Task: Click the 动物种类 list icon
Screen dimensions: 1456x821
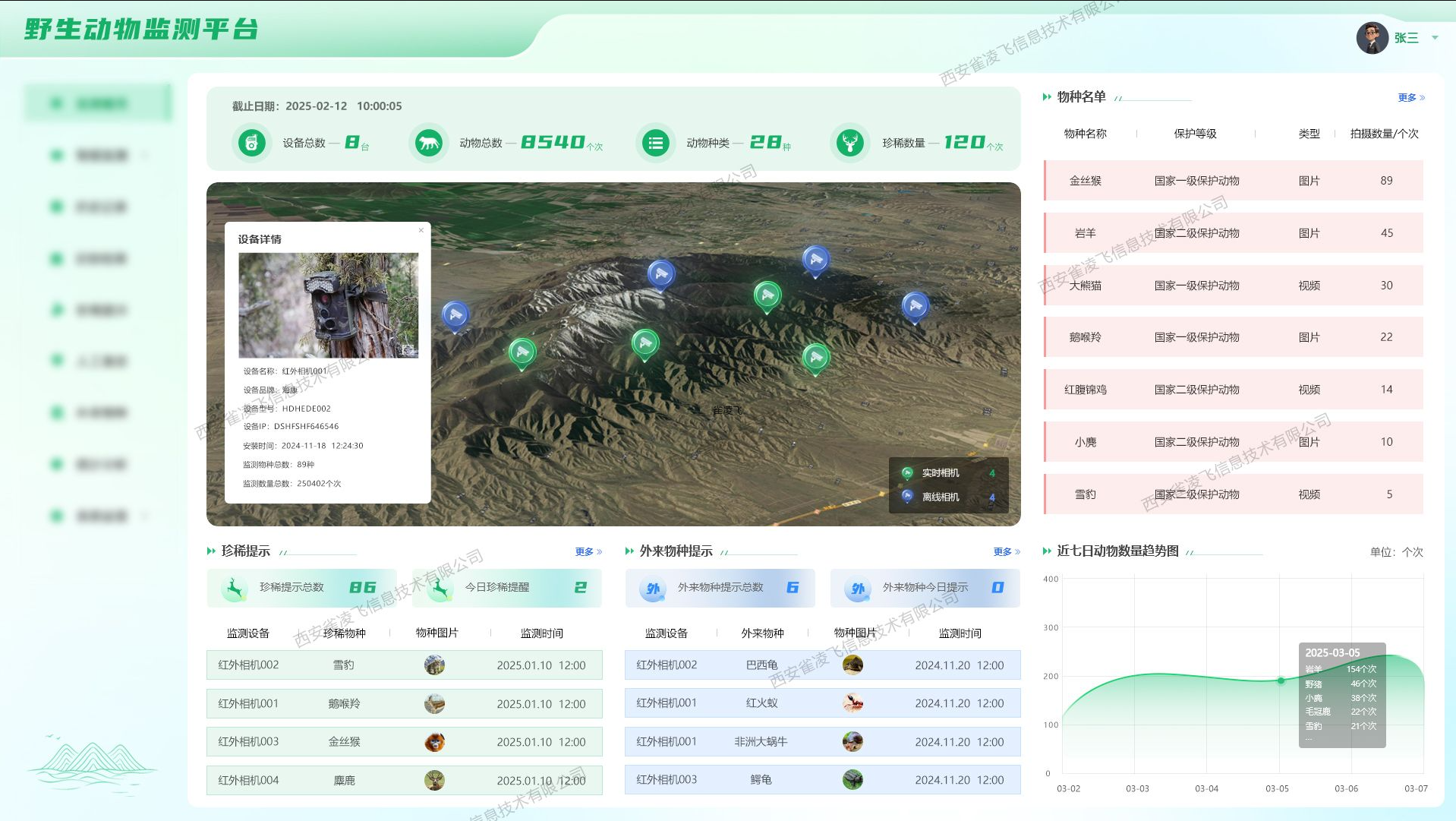Action: (x=655, y=143)
